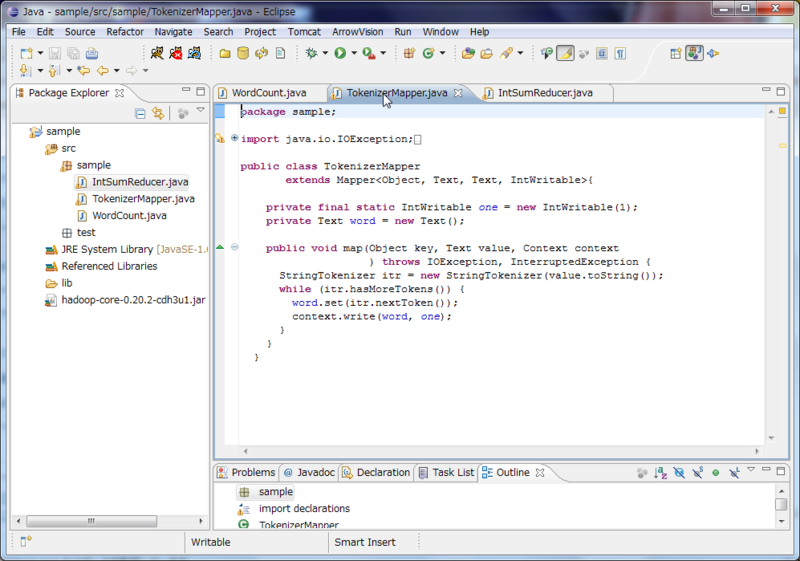Click Package Explorer horizontal scrollbar thumb
This screenshot has width=800, height=561.
pyautogui.click(x=92, y=521)
